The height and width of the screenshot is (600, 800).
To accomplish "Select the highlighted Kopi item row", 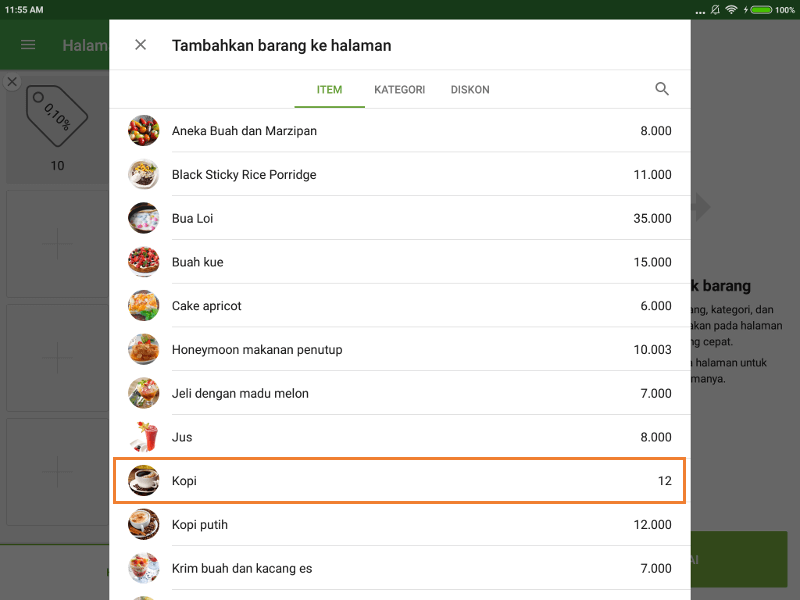I will click(400, 481).
